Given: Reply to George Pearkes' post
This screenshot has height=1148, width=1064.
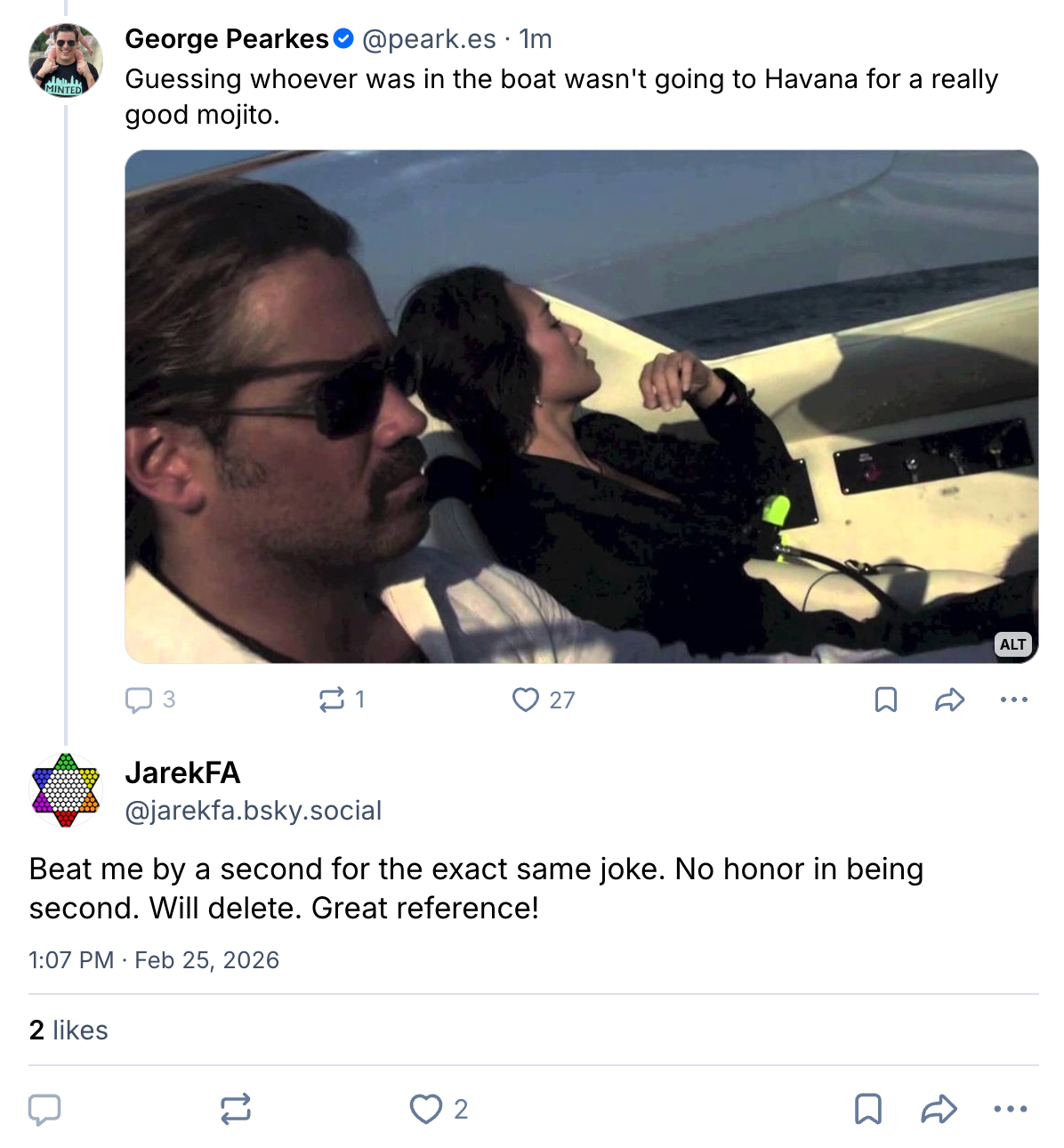Looking at the screenshot, I should [x=139, y=699].
